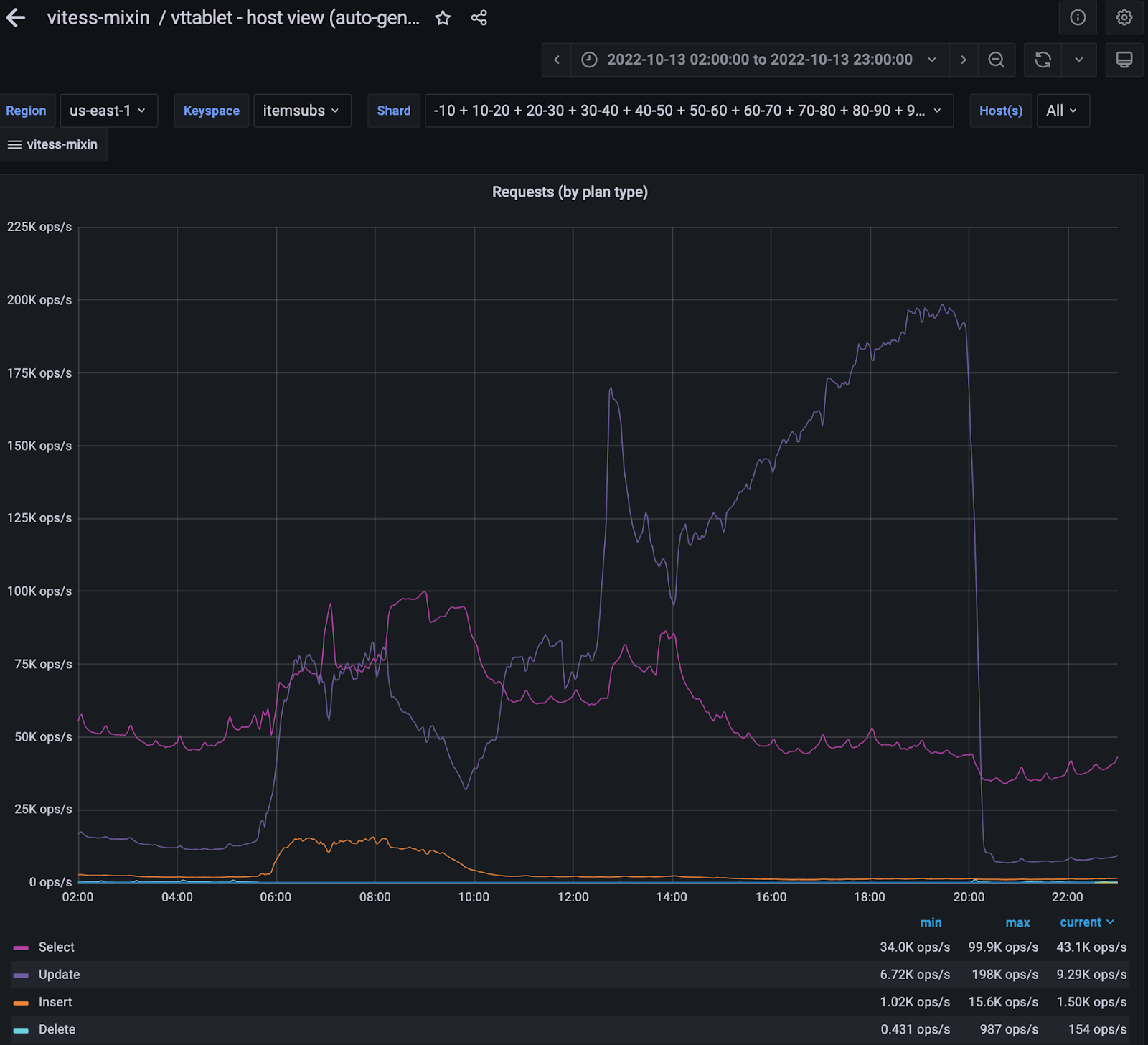This screenshot has height=1045, width=1148.
Task: Zoom out the time range
Action: point(996,60)
